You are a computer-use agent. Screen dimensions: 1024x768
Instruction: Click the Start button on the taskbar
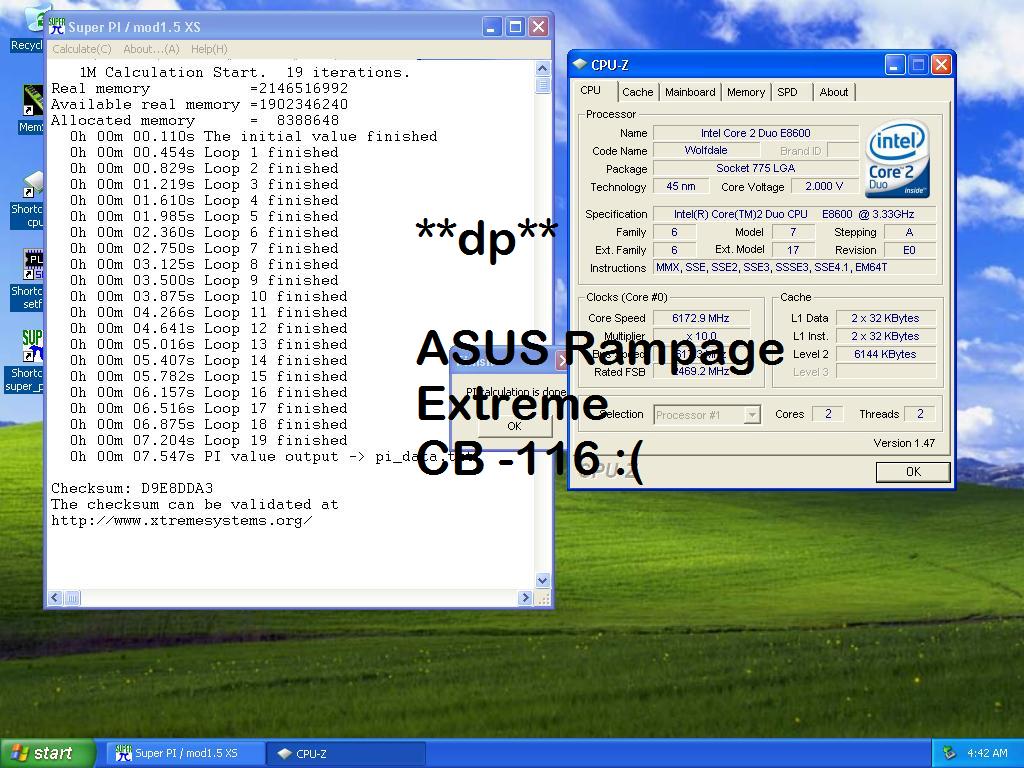[46, 754]
